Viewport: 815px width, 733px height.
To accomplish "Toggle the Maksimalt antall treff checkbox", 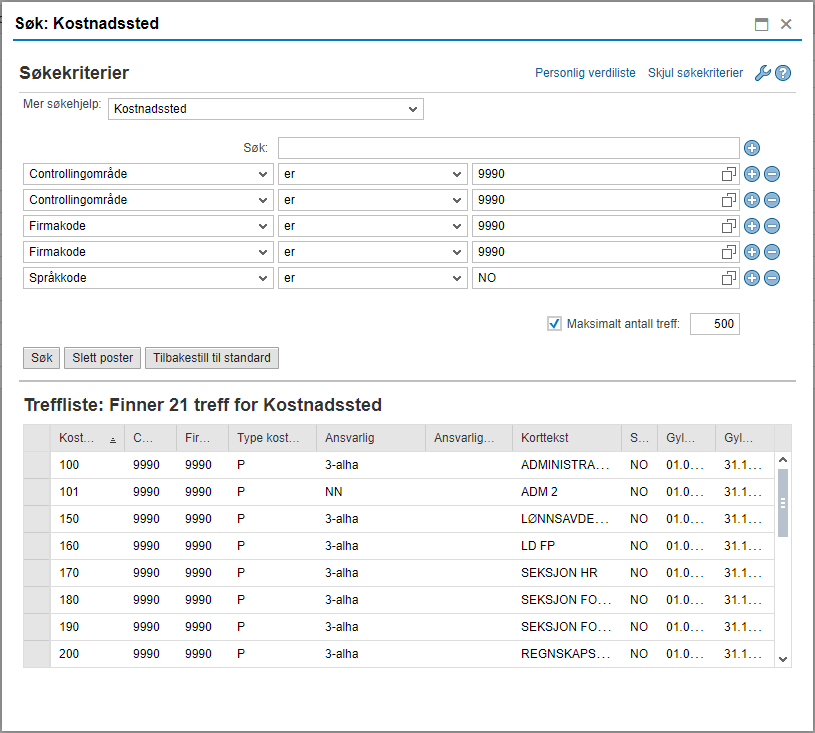I will coord(554,323).
